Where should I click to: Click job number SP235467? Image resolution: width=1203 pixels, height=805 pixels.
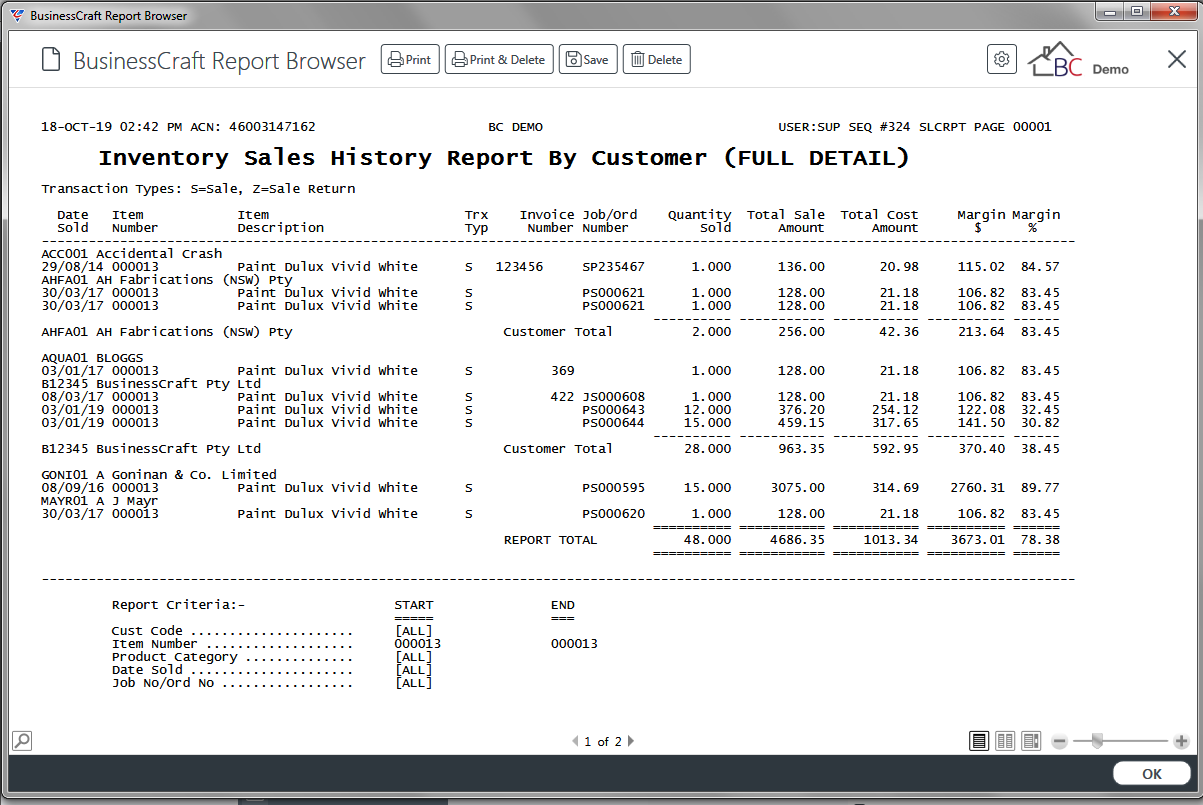[x=613, y=267]
